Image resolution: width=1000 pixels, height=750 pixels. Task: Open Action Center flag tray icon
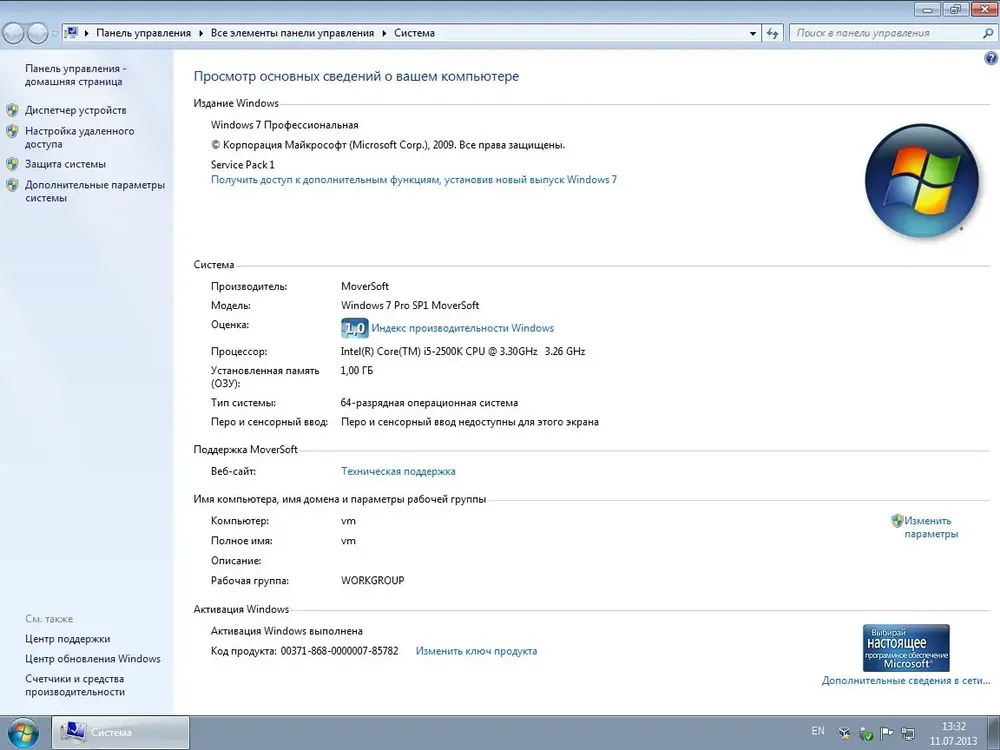(885, 733)
